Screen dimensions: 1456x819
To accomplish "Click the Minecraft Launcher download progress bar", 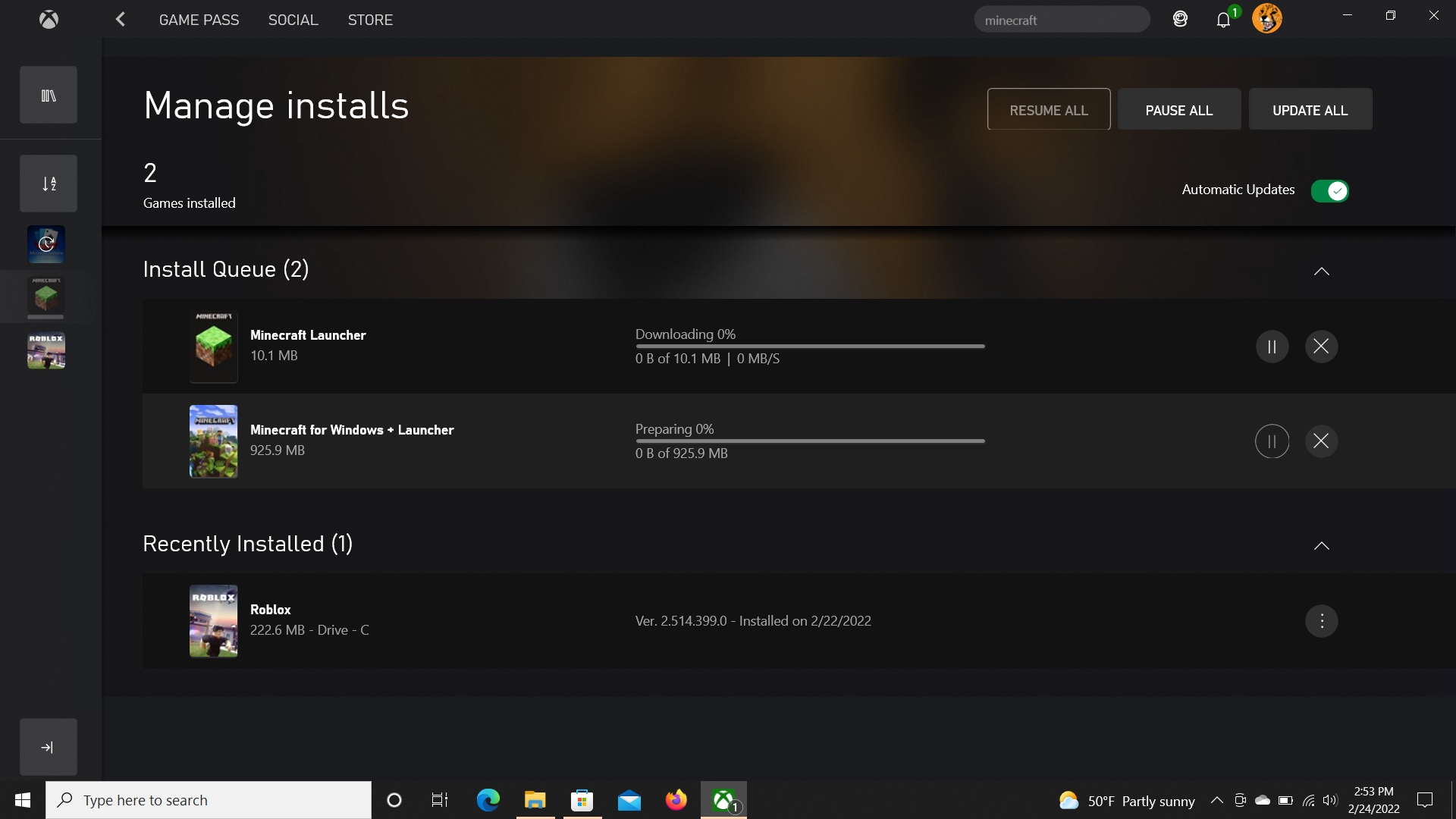I will (x=809, y=347).
